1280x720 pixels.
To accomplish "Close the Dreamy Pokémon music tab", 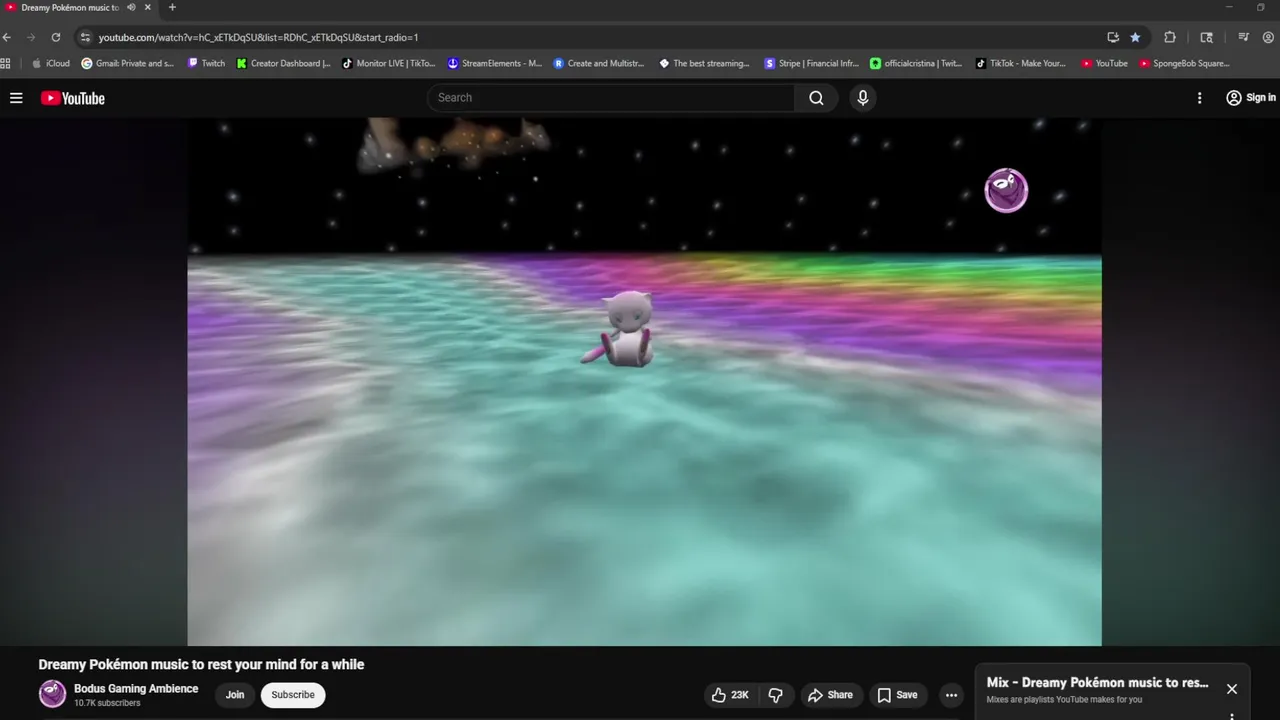I will (x=148, y=7).
